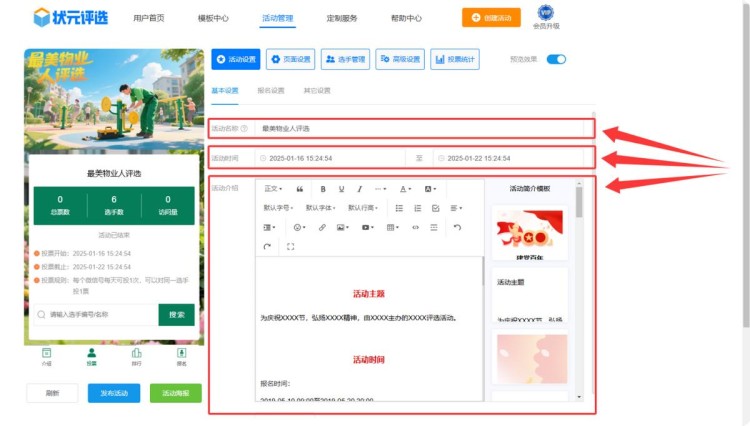This screenshot has height=426, width=750.
Task: Turn off the 预览效果 preview switch
Action: tap(556, 59)
